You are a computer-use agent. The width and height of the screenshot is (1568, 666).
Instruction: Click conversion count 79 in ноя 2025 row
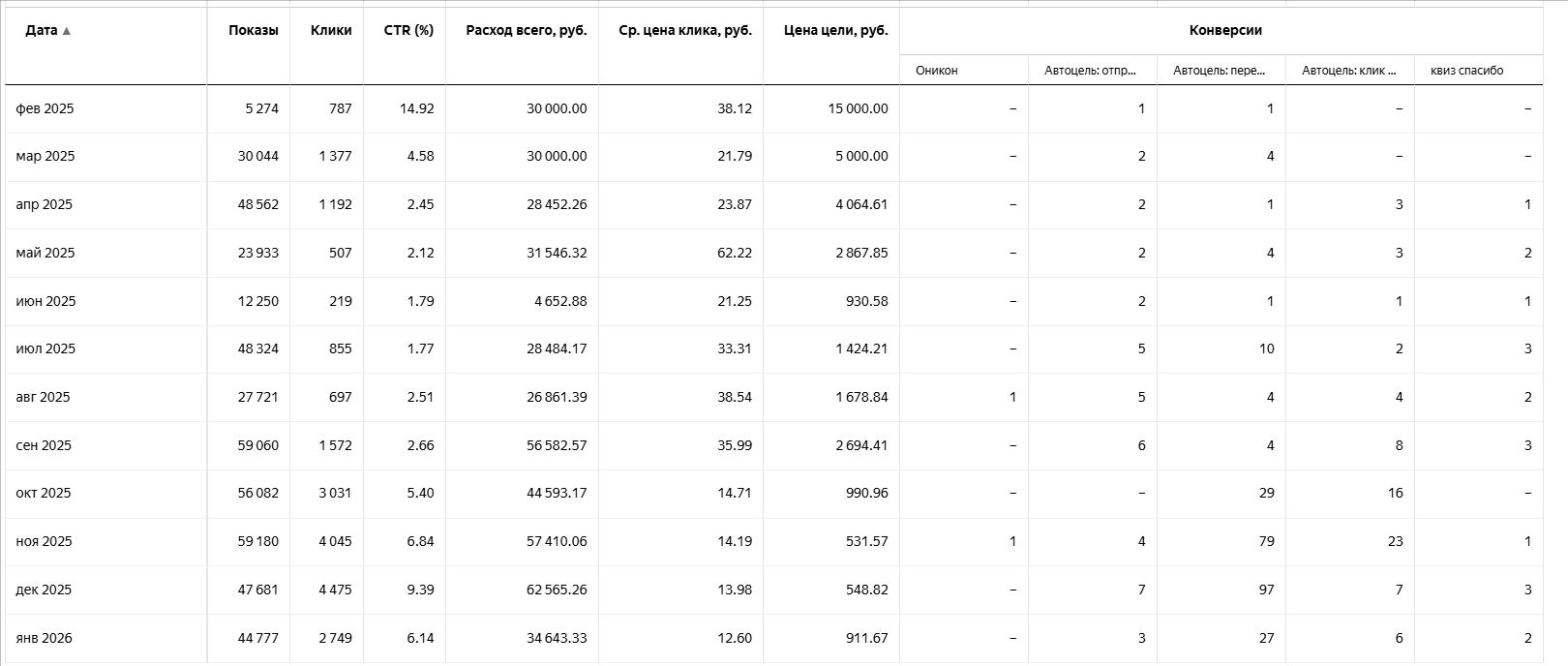point(1266,541)
